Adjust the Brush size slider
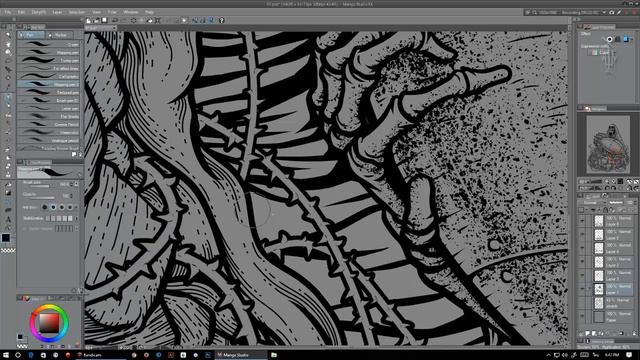The height and width of the screenshot is (360, 640). click(41, 185)
